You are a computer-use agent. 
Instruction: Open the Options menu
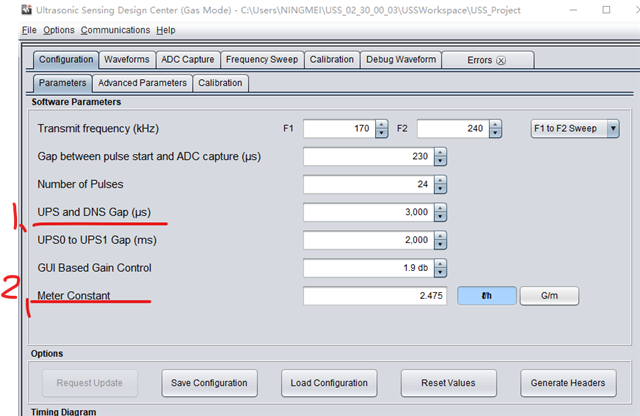pos(59,30)
